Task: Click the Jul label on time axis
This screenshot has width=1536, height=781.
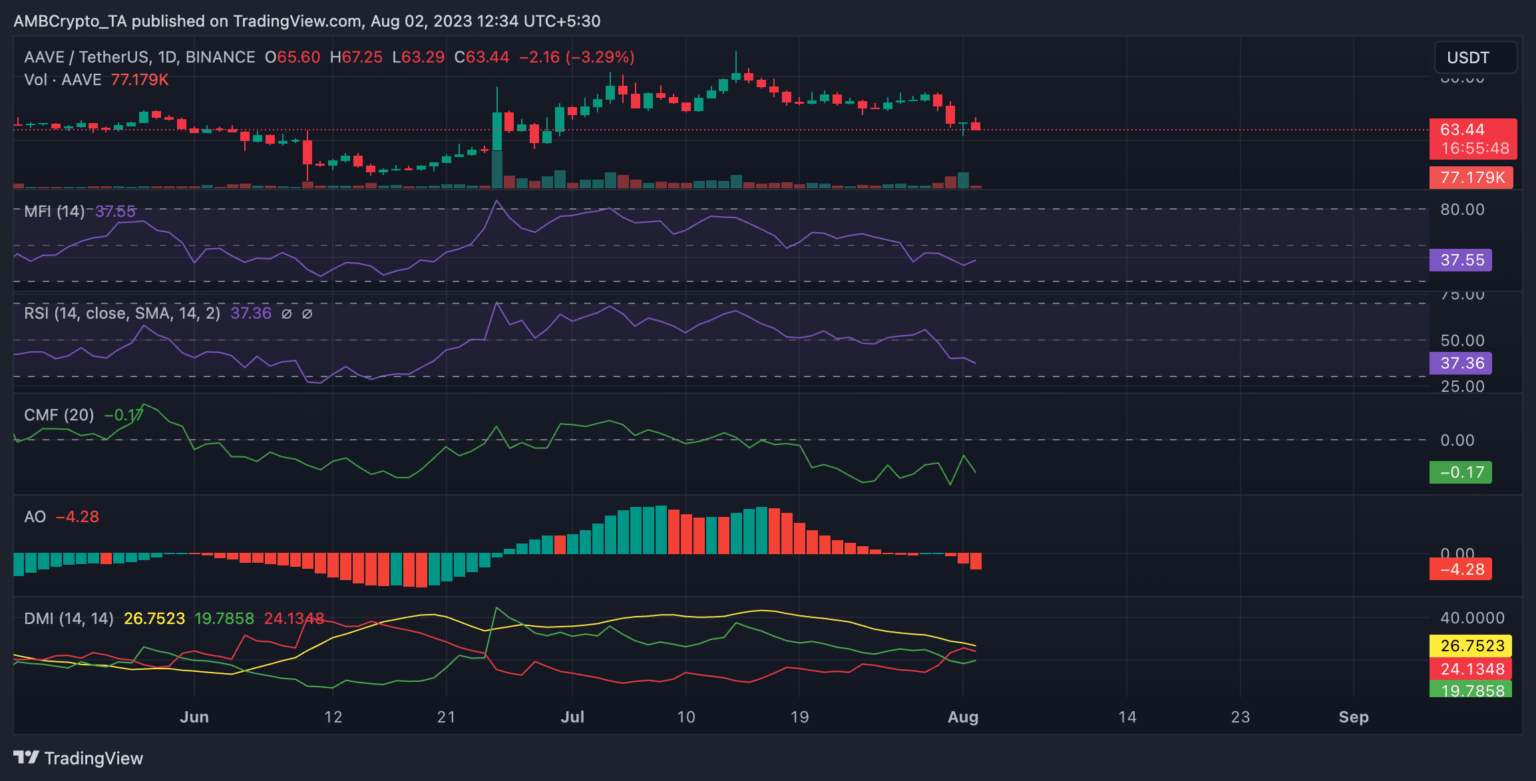Action: [x=573, y=717]
